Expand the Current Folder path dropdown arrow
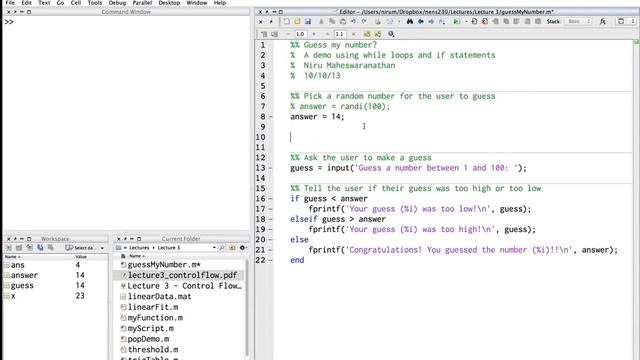 click(214, 248)
